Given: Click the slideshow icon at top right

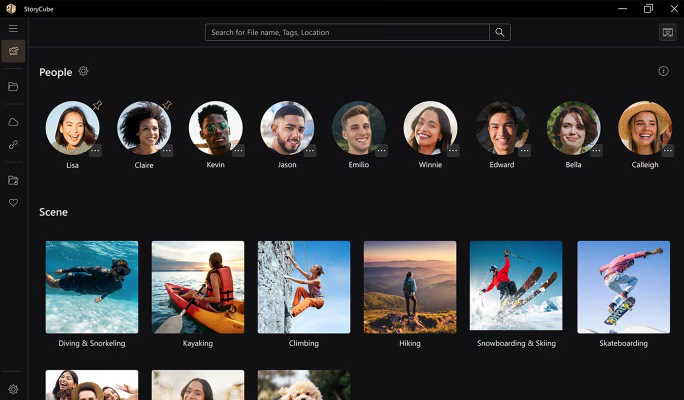Looking at the screenshot, I should [667, 32].
